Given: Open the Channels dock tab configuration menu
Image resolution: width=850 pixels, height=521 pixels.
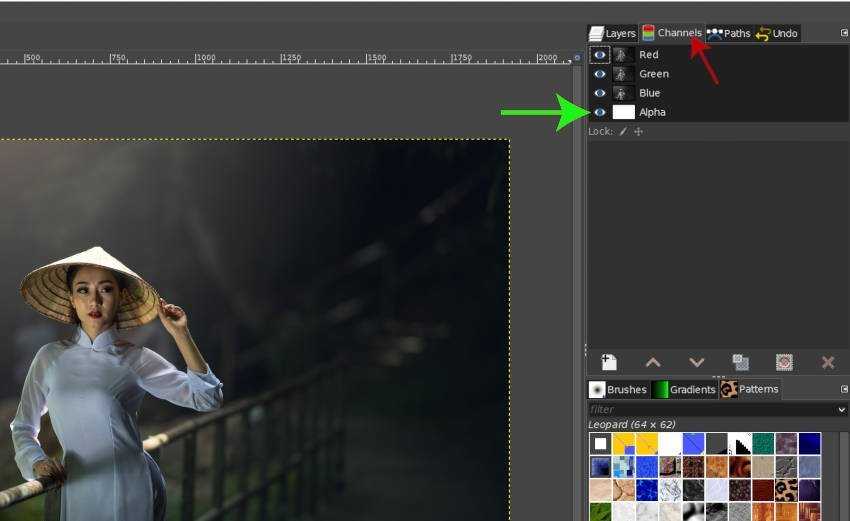Looking at the screenshot, I should click(x=844, y=33).
